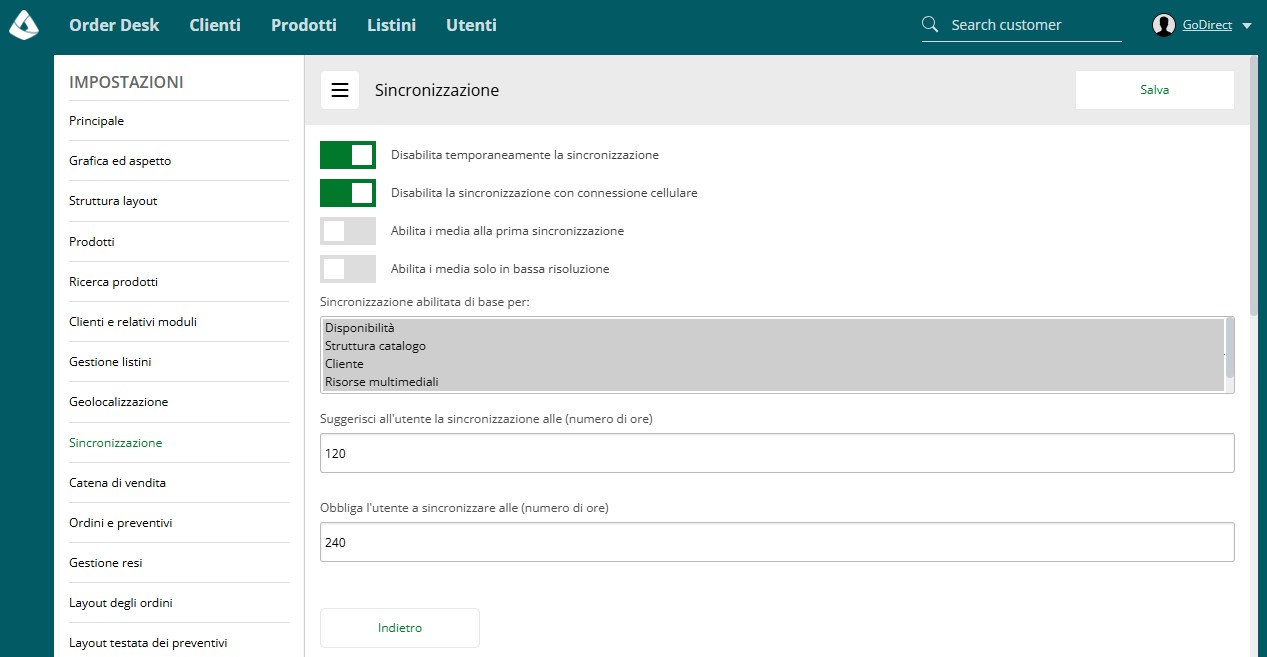Open the Utenti menu
The width and height of the screenshot is (1267, 657).
[471, 25]
